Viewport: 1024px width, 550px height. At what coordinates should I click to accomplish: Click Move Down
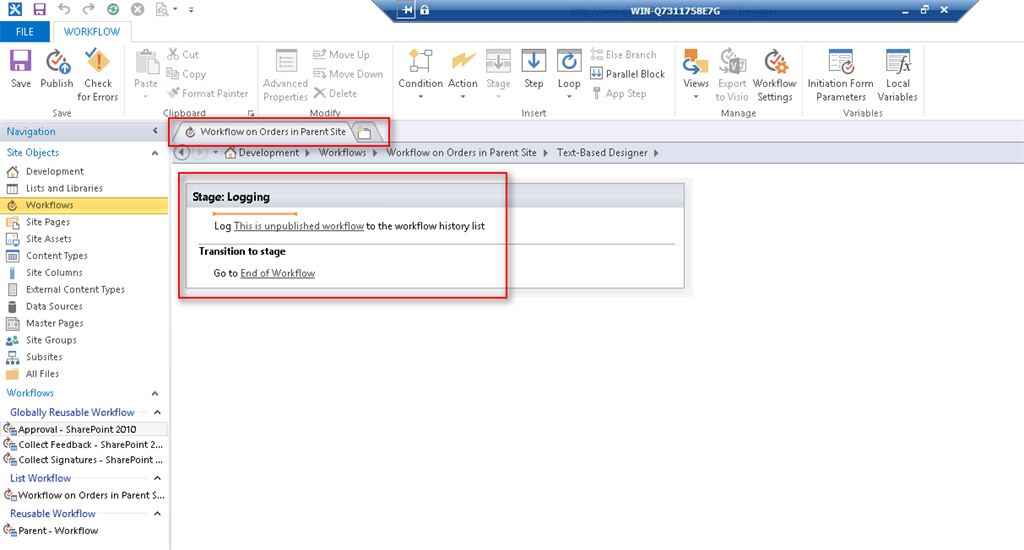tap(348, 74)
